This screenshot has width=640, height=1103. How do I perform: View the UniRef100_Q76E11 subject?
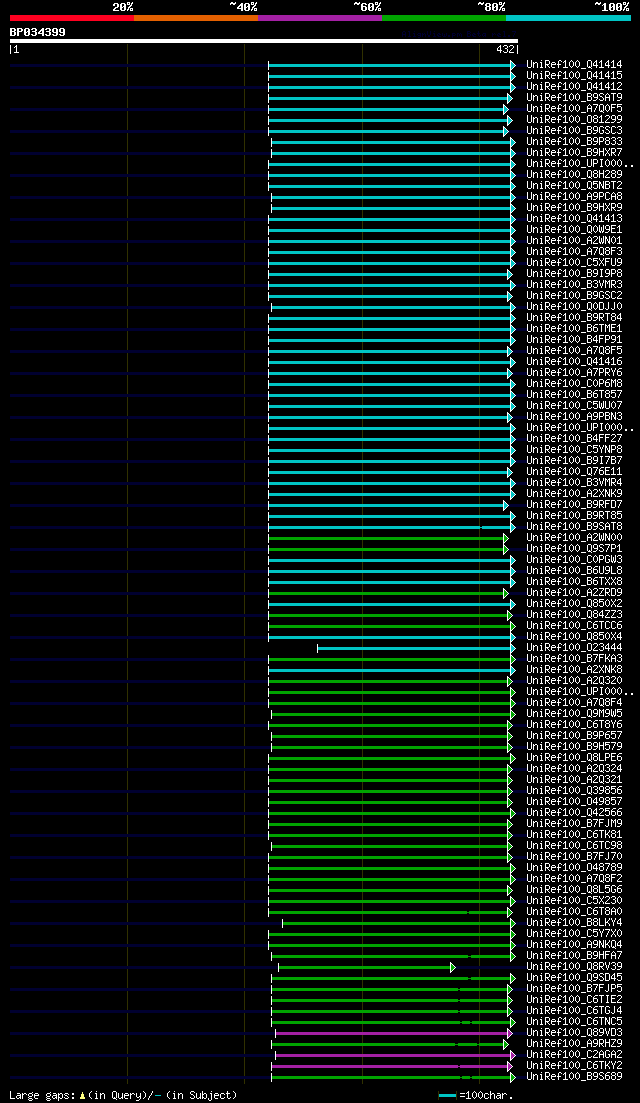point(574,471)
